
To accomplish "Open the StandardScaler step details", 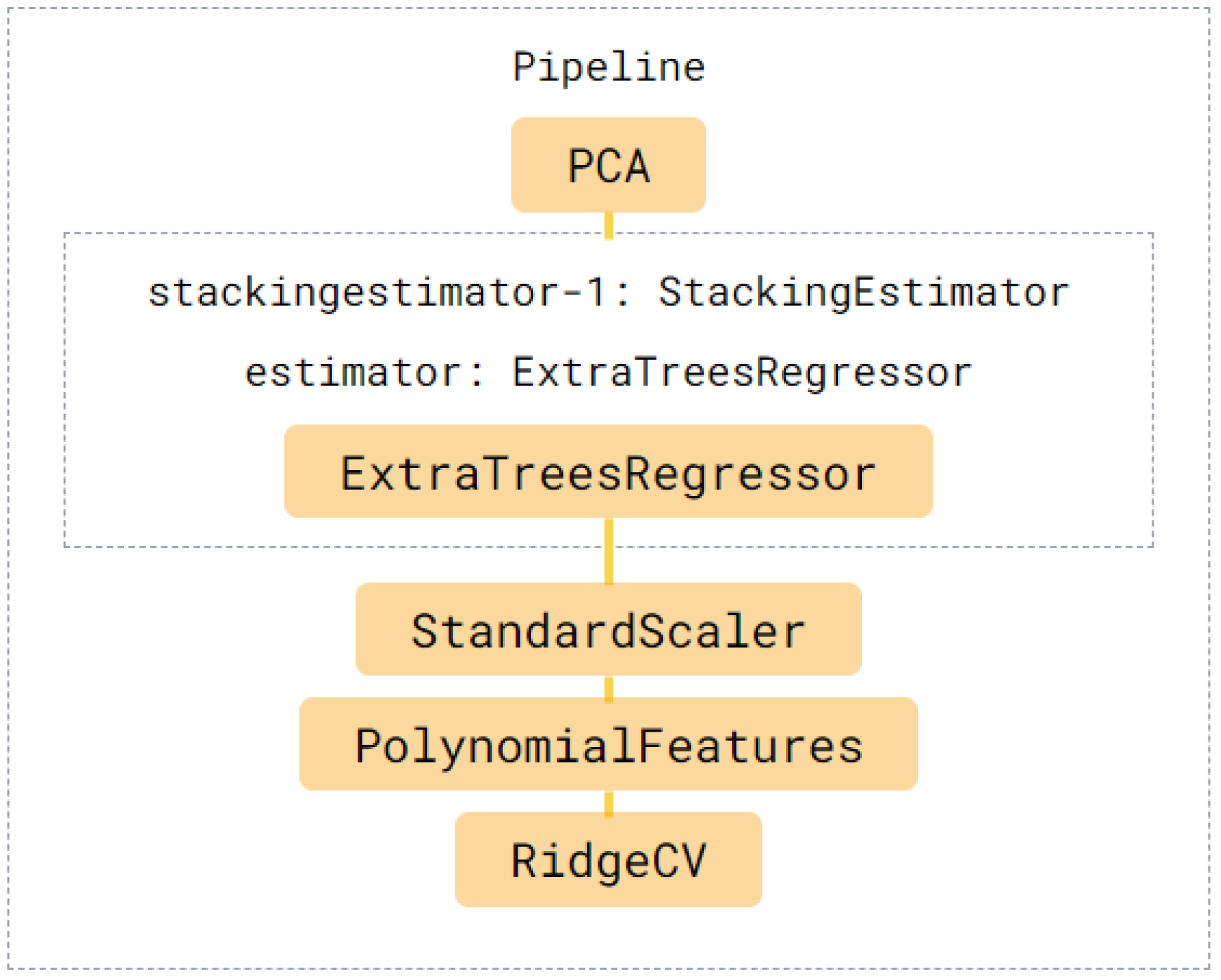I will [x=608, y=630].
